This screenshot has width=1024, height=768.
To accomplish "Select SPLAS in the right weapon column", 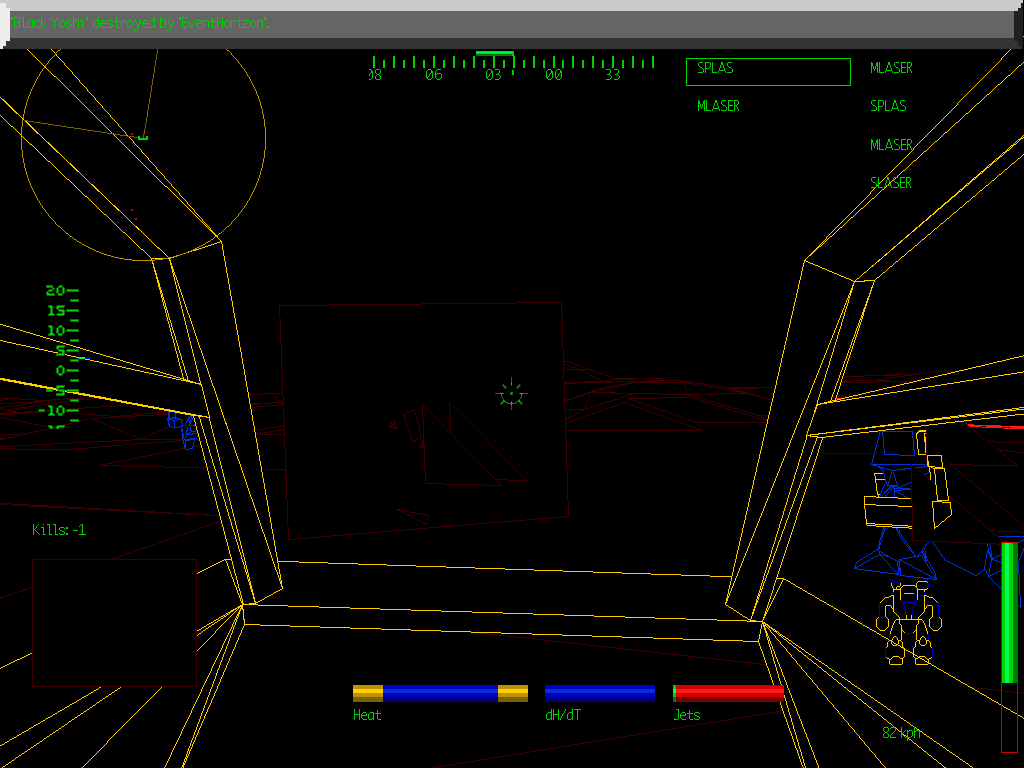I will click(888, 106).
